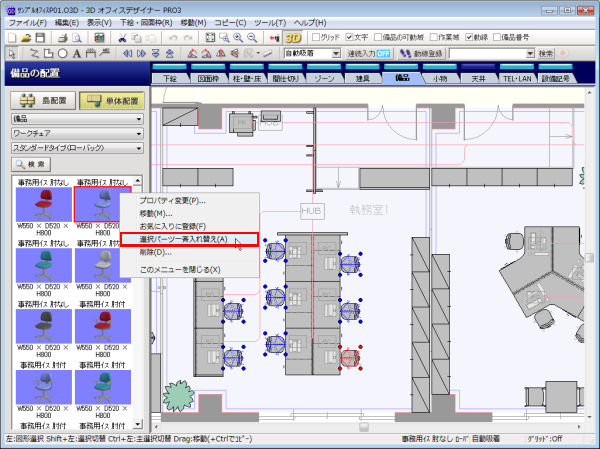Open the スタンダードタイプ(ローバック) dropdown

click(75, 148)
